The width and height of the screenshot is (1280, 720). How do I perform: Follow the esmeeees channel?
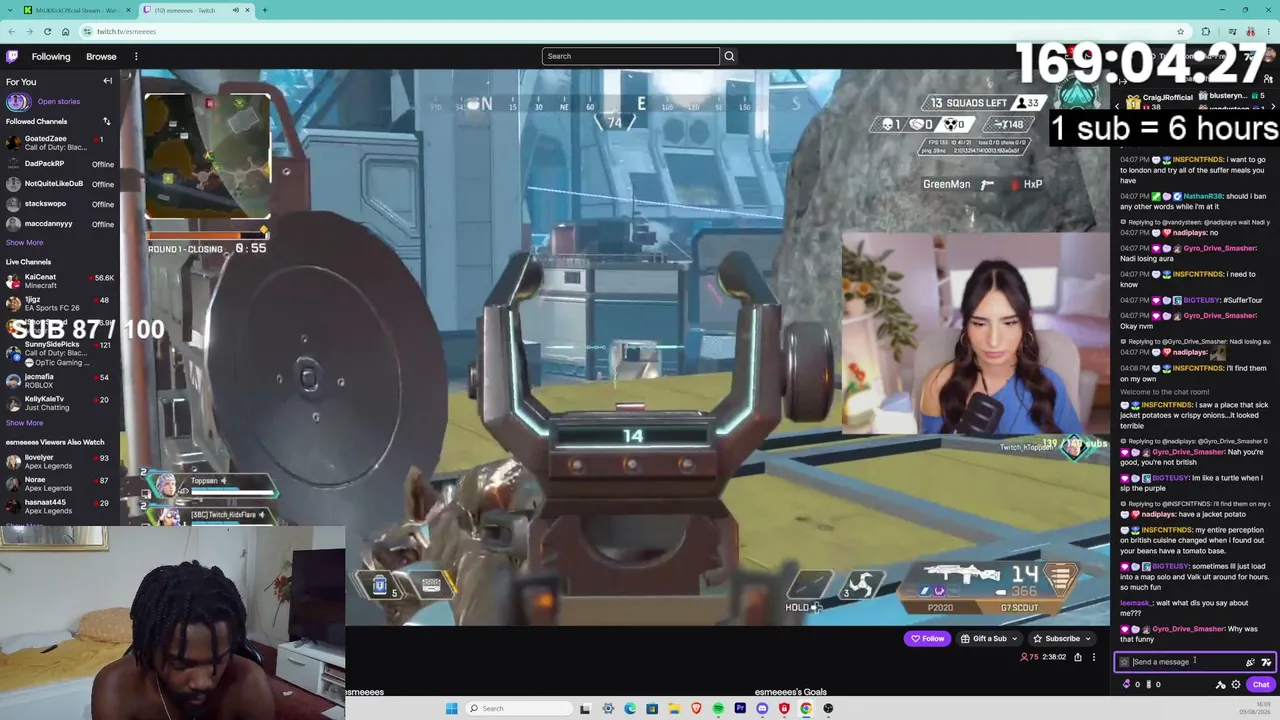pyautogui.click(x=927, y=638)
